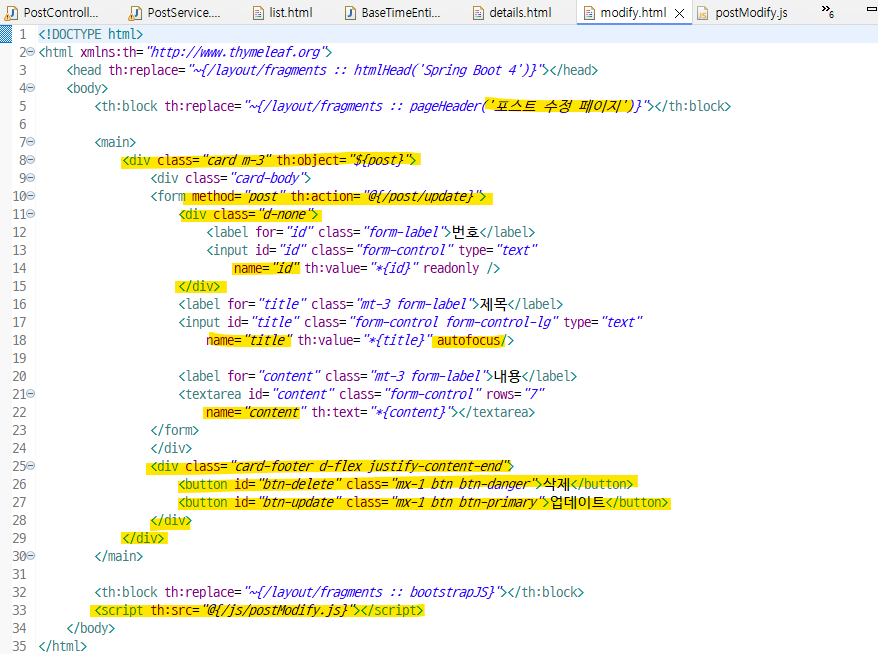The height and width of the screenshot is (654, 878).
Task: Click the th:object="${post}" attribute
Action: click(342, 160)
